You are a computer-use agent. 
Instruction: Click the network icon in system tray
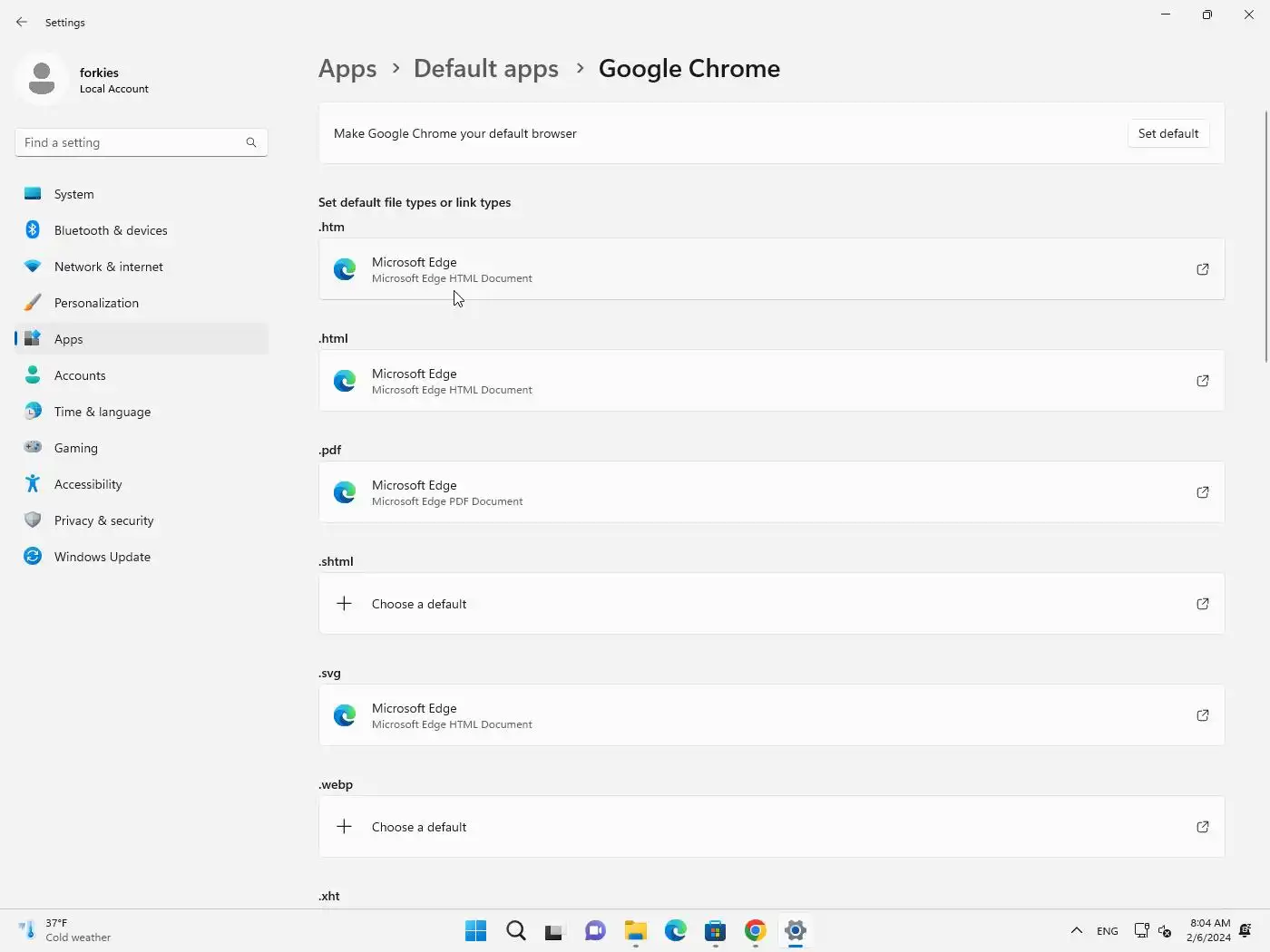1142,931
